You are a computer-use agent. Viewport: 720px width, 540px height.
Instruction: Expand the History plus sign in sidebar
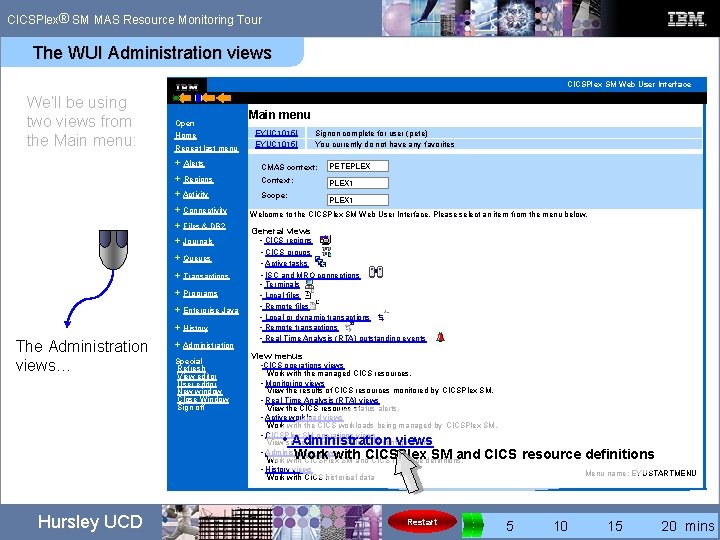pyautogui.click(x=177, y=327)
